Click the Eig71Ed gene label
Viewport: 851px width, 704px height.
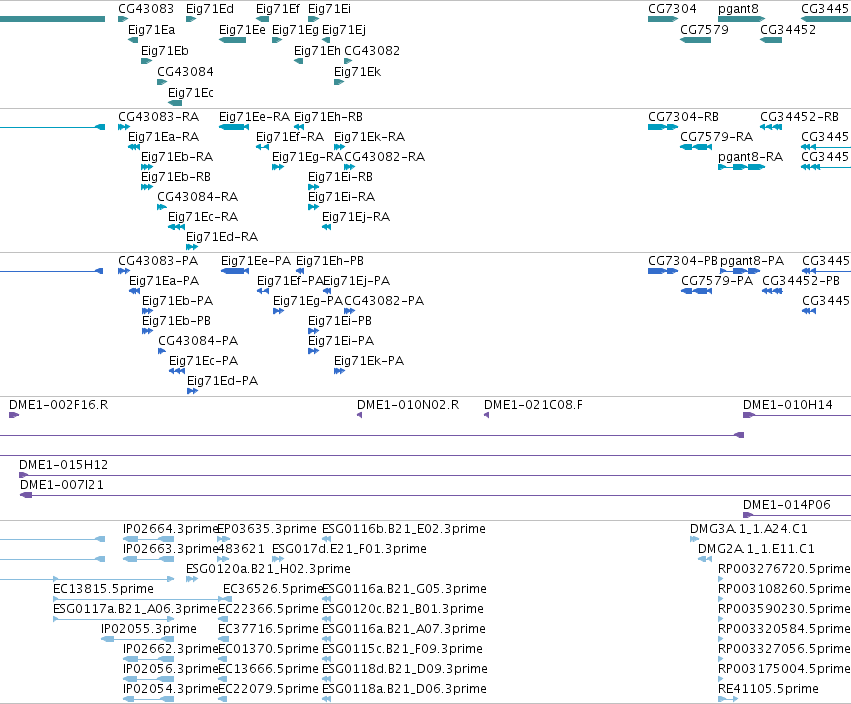point(209,9)
